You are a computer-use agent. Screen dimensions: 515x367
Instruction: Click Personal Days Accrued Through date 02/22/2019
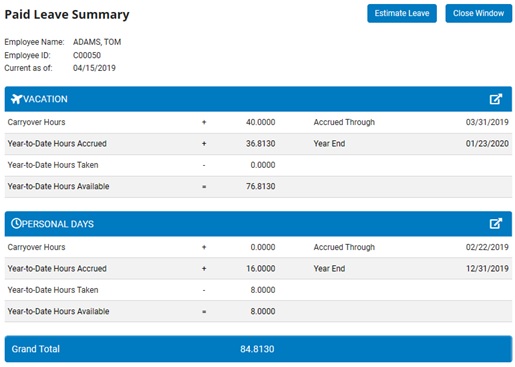pos(487,247)
